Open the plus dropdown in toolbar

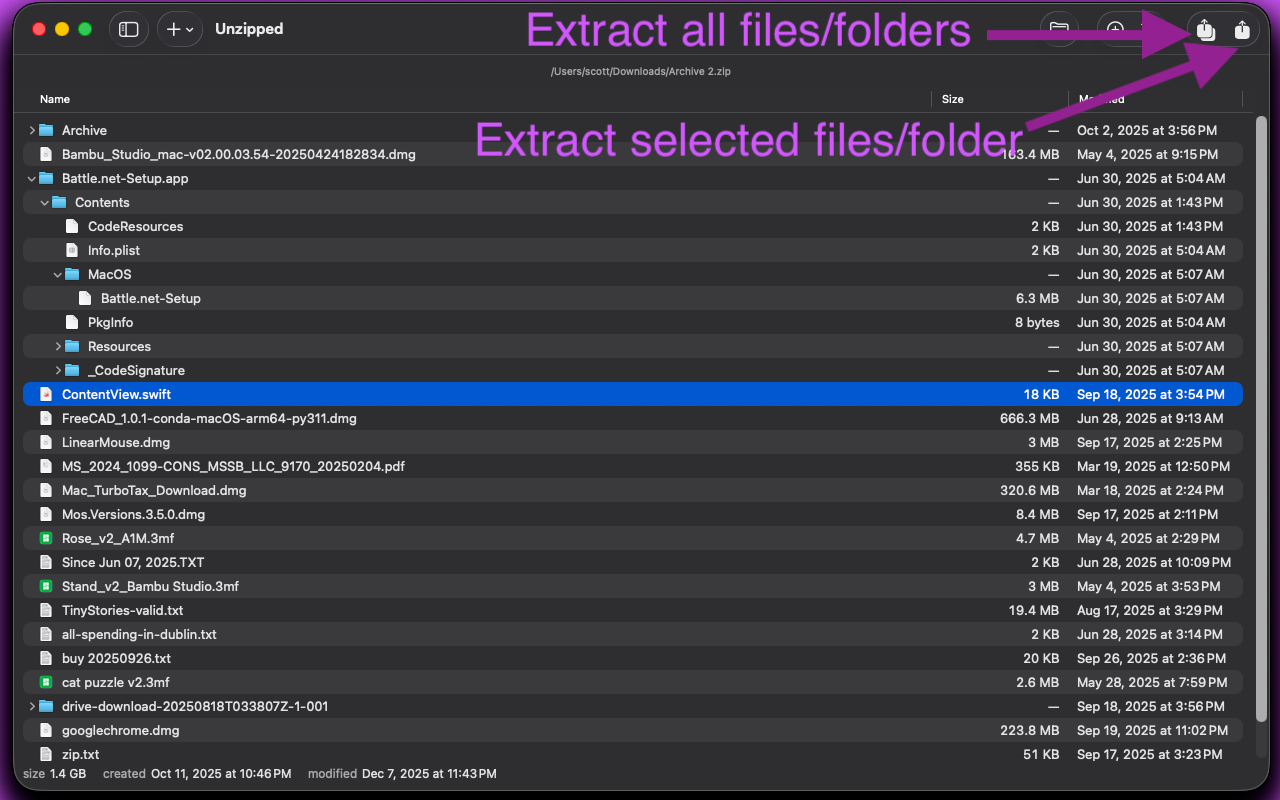180,30
